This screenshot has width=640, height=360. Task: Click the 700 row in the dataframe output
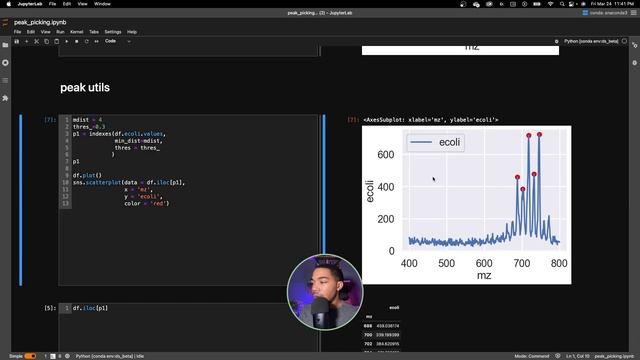point(382,335)
